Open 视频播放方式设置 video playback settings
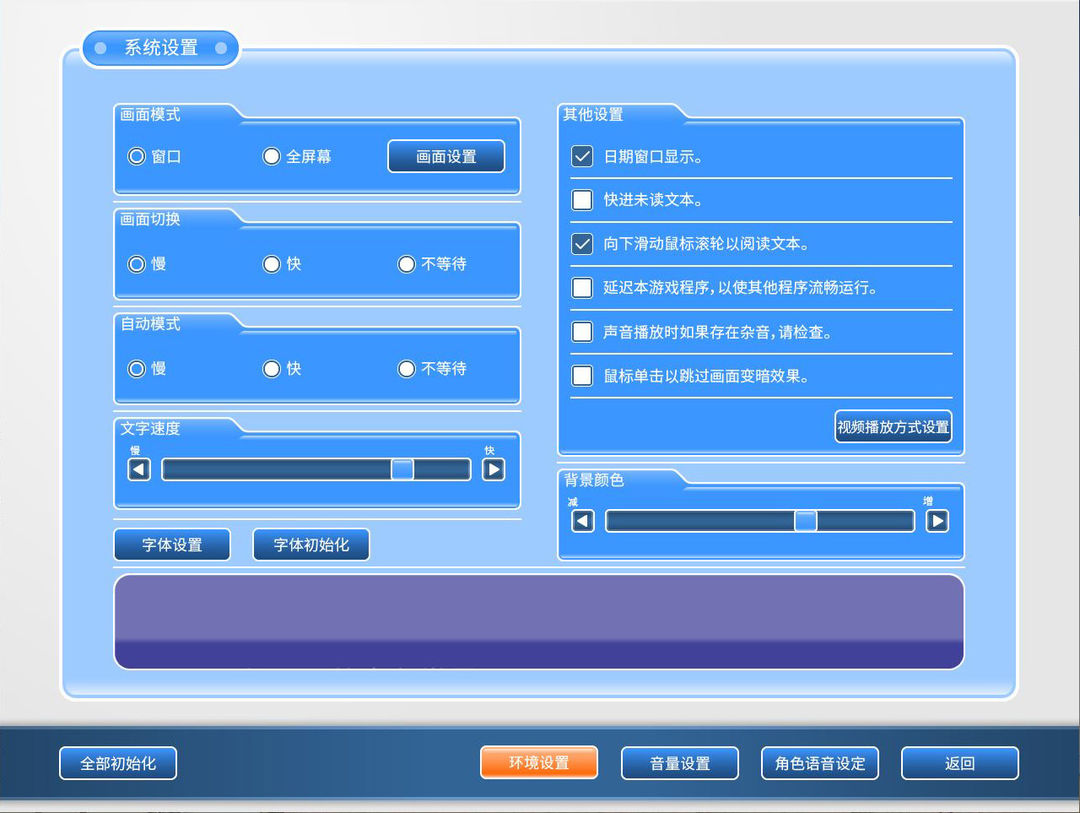1080x813 pixels. pos(893,426)
